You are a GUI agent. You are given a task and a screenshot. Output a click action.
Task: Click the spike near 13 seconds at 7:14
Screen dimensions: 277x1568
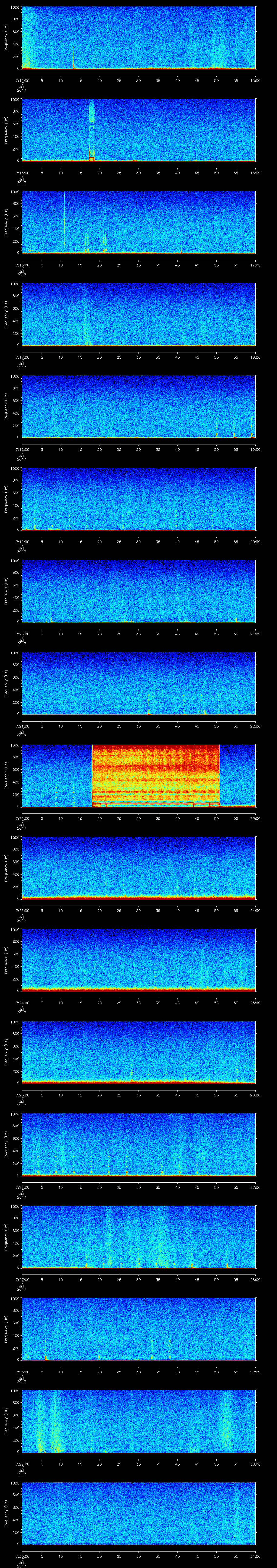tap(73, 58)
